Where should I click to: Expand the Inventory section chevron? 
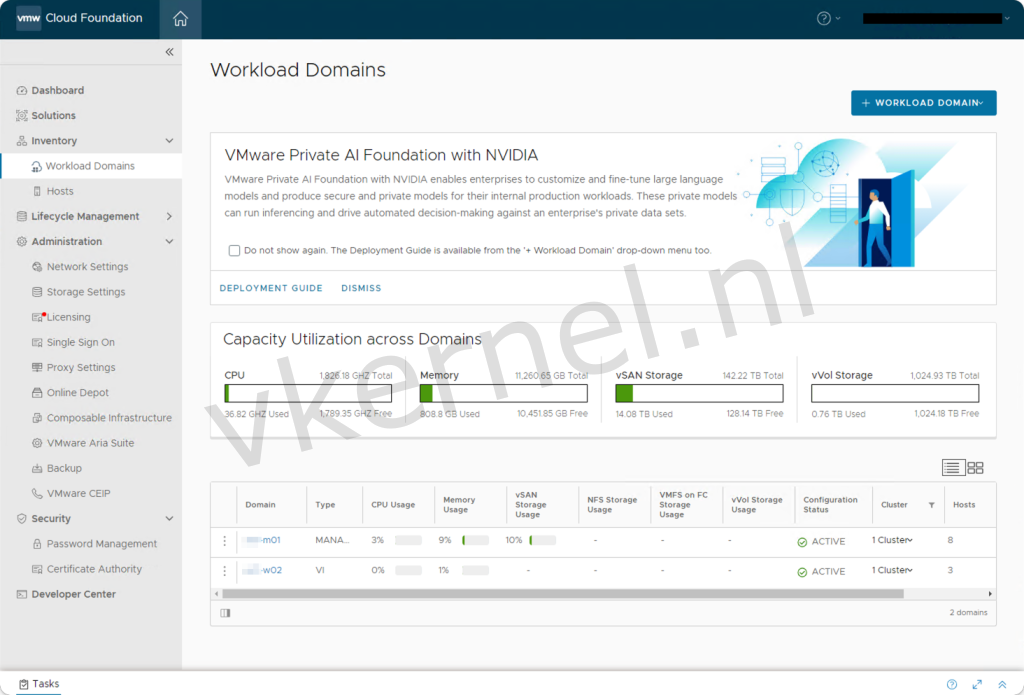click(x=169, y=140)
